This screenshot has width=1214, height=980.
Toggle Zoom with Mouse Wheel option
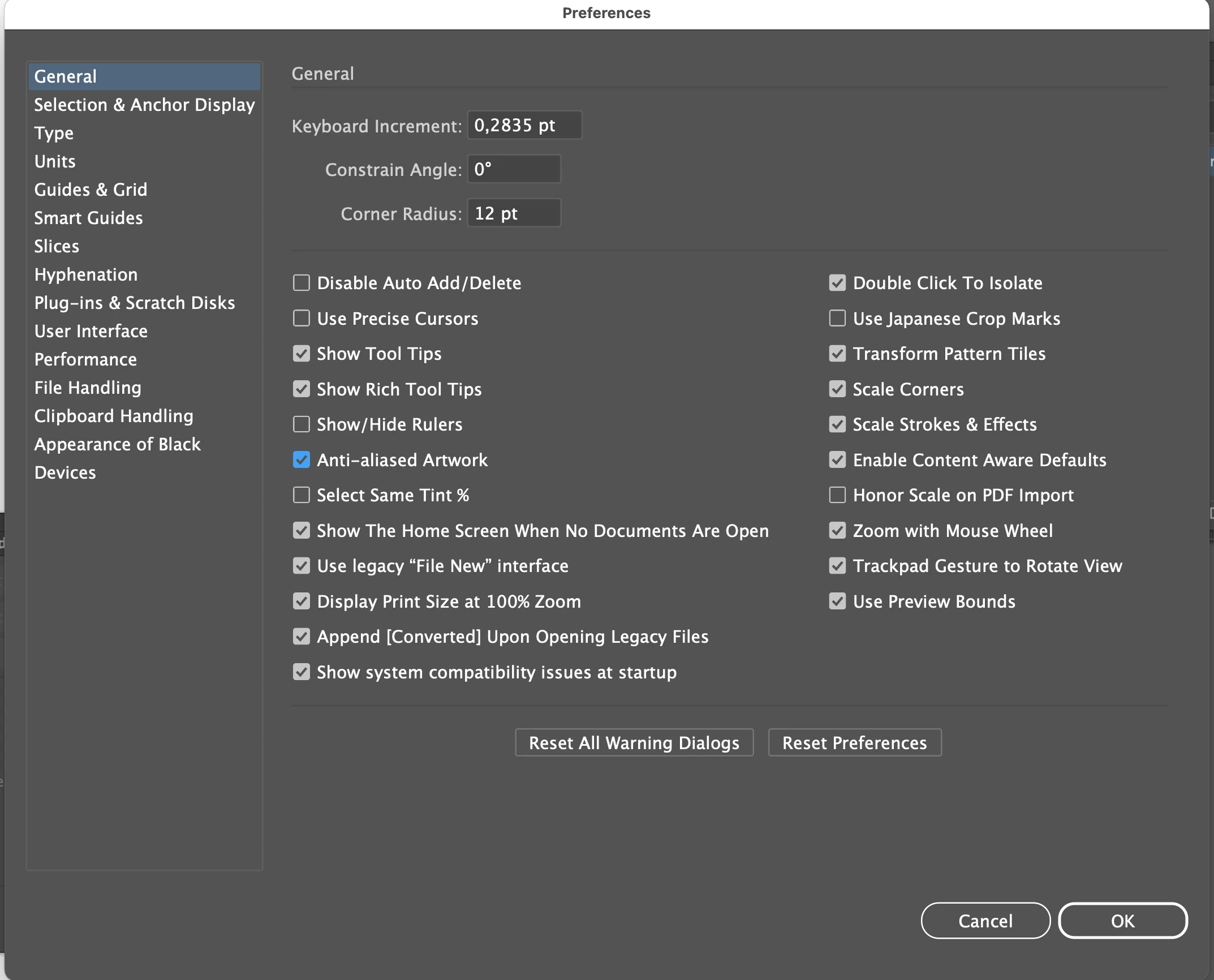(x=837, y=531)
